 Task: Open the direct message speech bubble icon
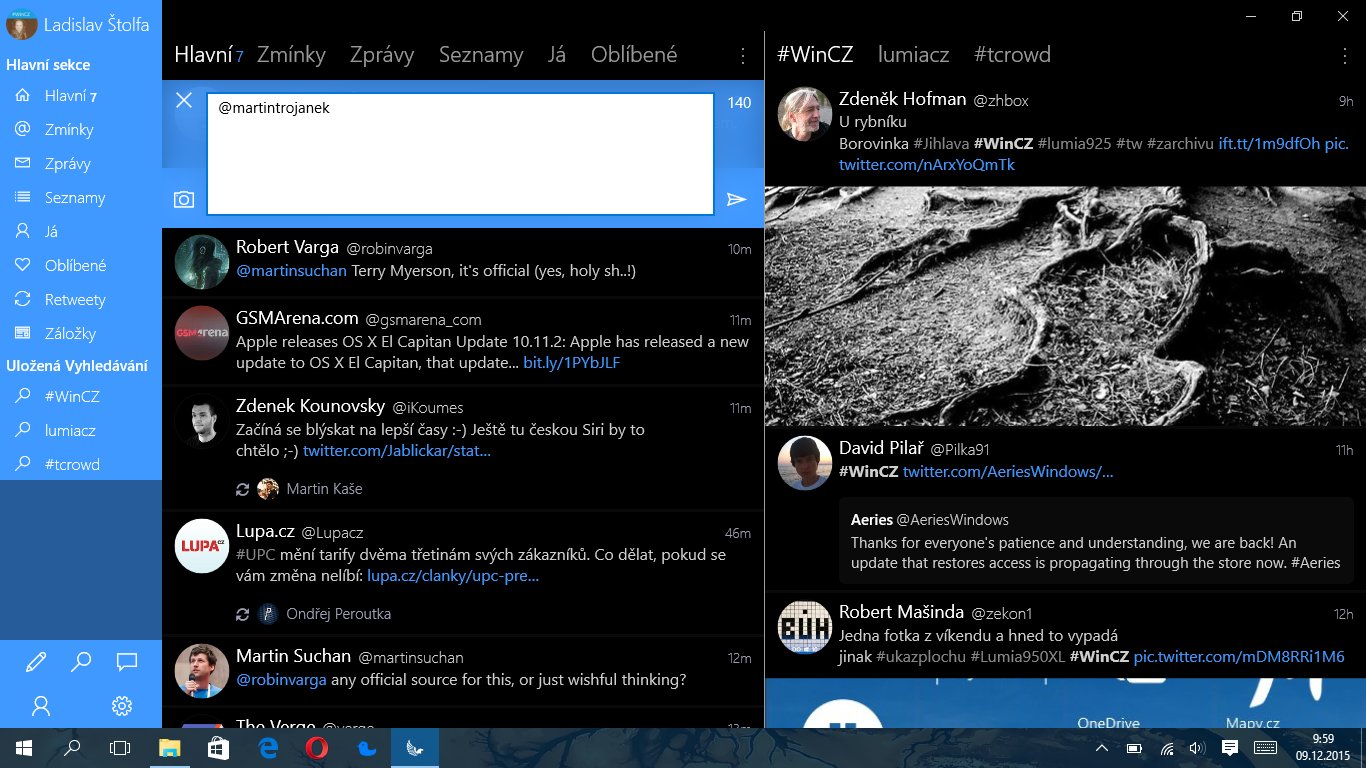(x=126, y=662)
